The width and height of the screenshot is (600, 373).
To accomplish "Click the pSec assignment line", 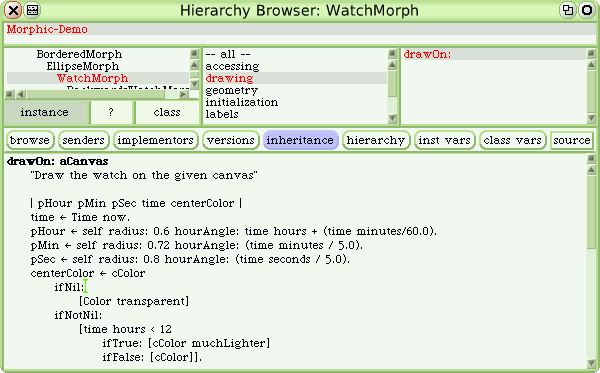I will coord(190,259).
